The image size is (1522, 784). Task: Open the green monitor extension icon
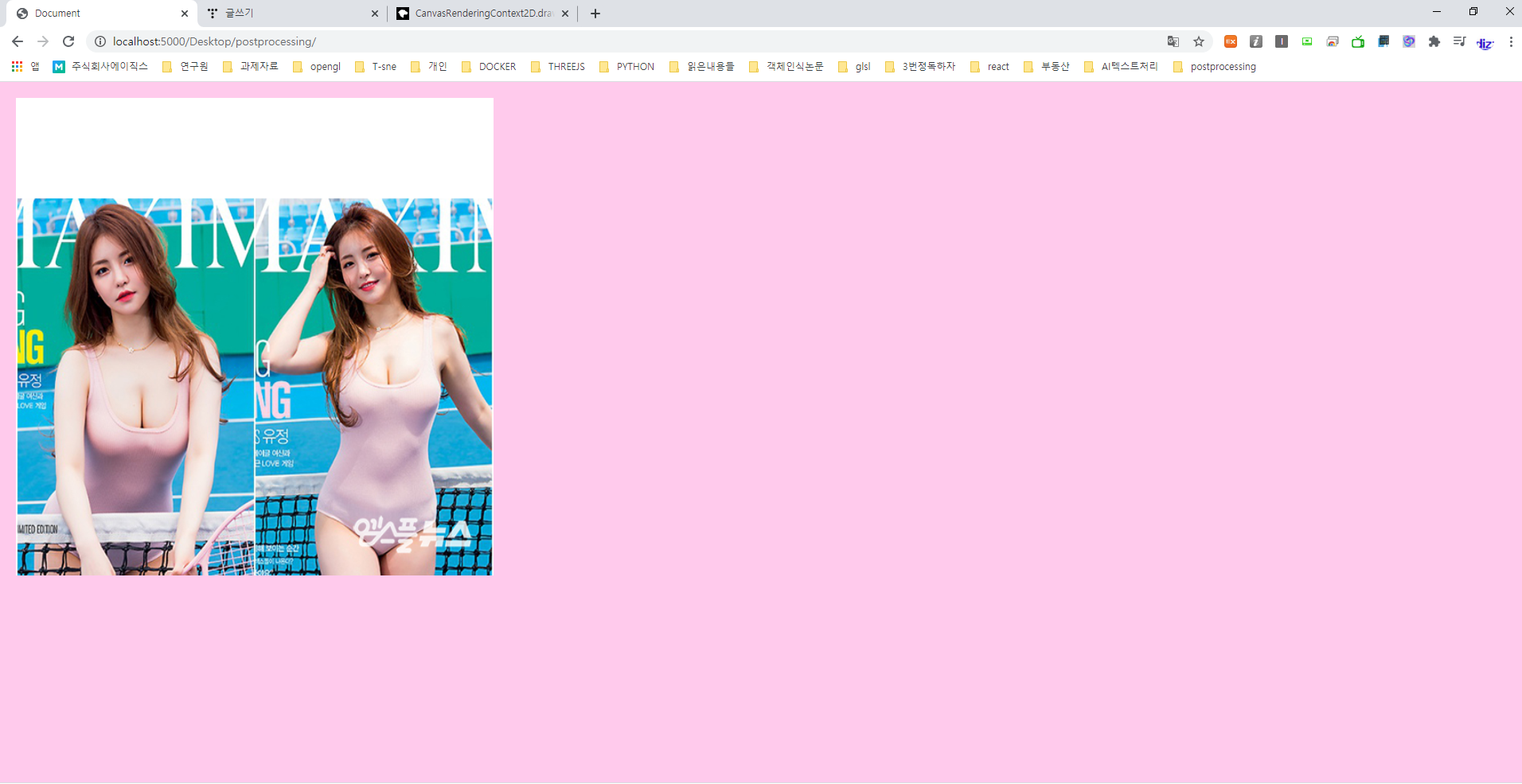point(1307,41)
